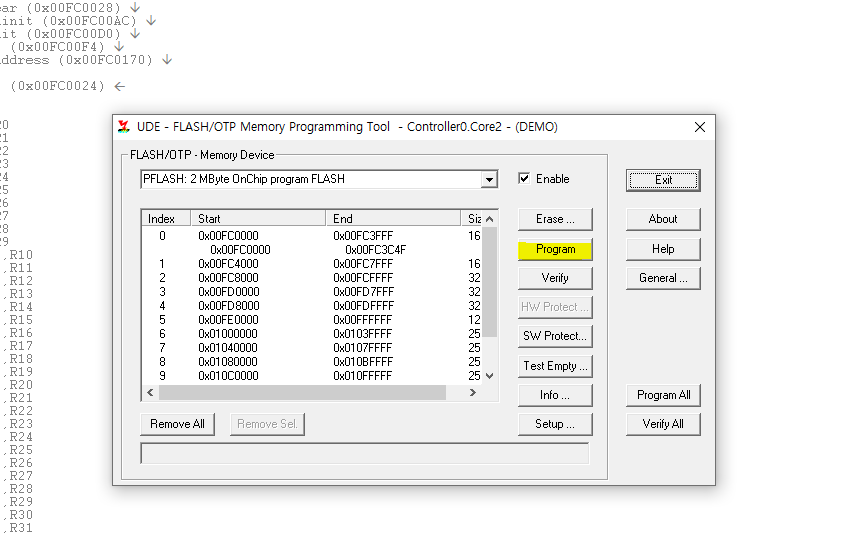Click the left arrow of horizontal scrollbar
Viewport: 854px width, 558px height.
click(150, 393)
